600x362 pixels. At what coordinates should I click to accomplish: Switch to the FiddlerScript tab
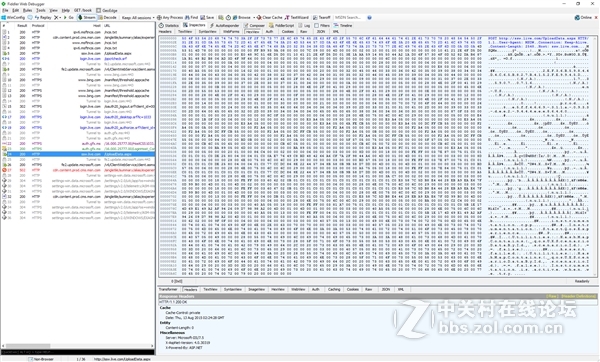[x=282, y=25]
